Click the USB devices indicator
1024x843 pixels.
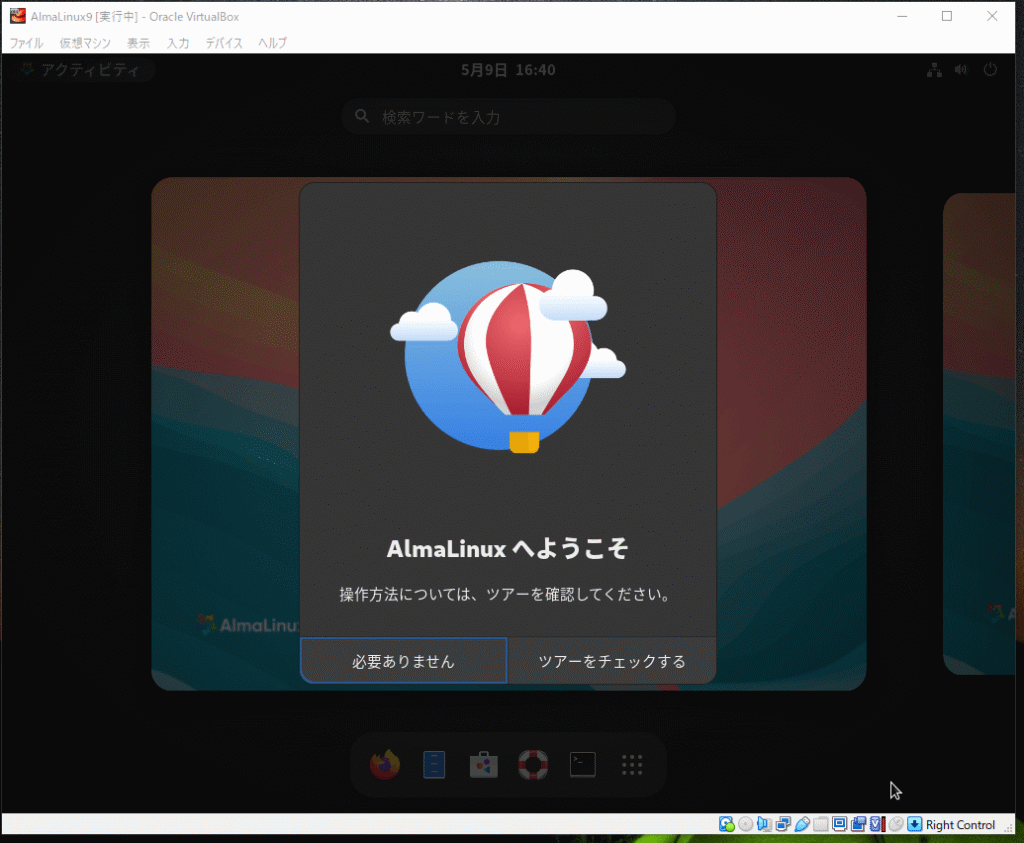click(802, 824)
